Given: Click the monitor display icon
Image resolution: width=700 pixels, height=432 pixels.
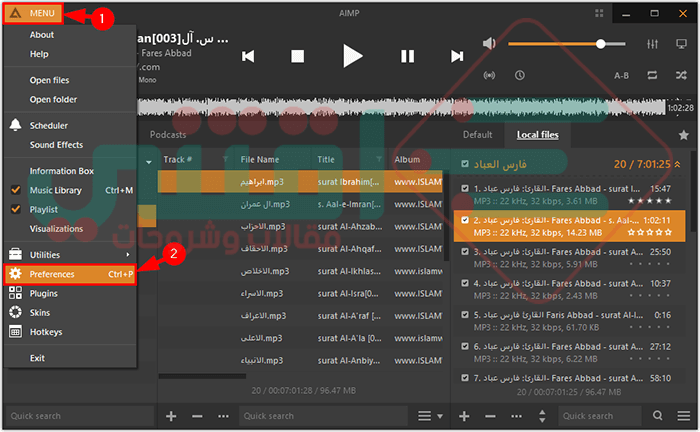Looking at the screenshot, I should pyautogui.click(x=681, y=44).
